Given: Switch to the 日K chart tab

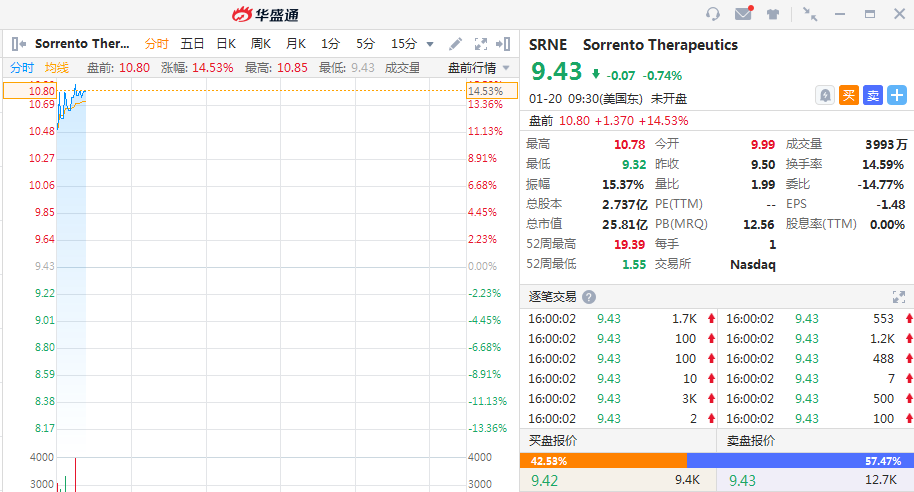Looking at the screenshot, I should pyautogui.click(x=226, y=44).
